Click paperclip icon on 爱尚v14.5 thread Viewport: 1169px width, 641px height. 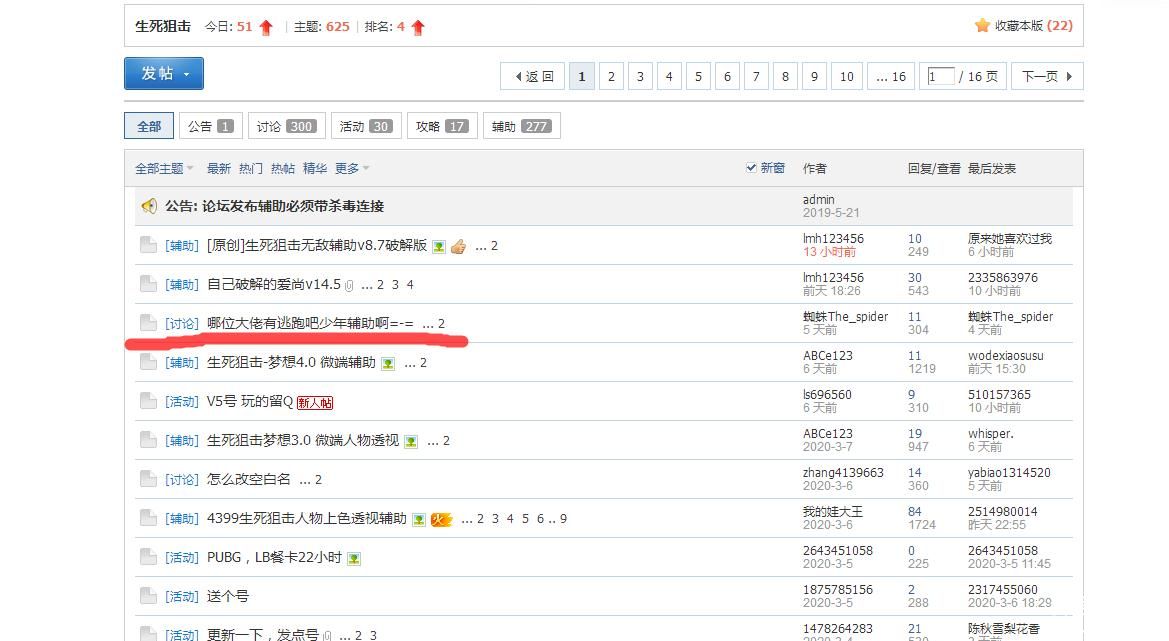(349, 285)
